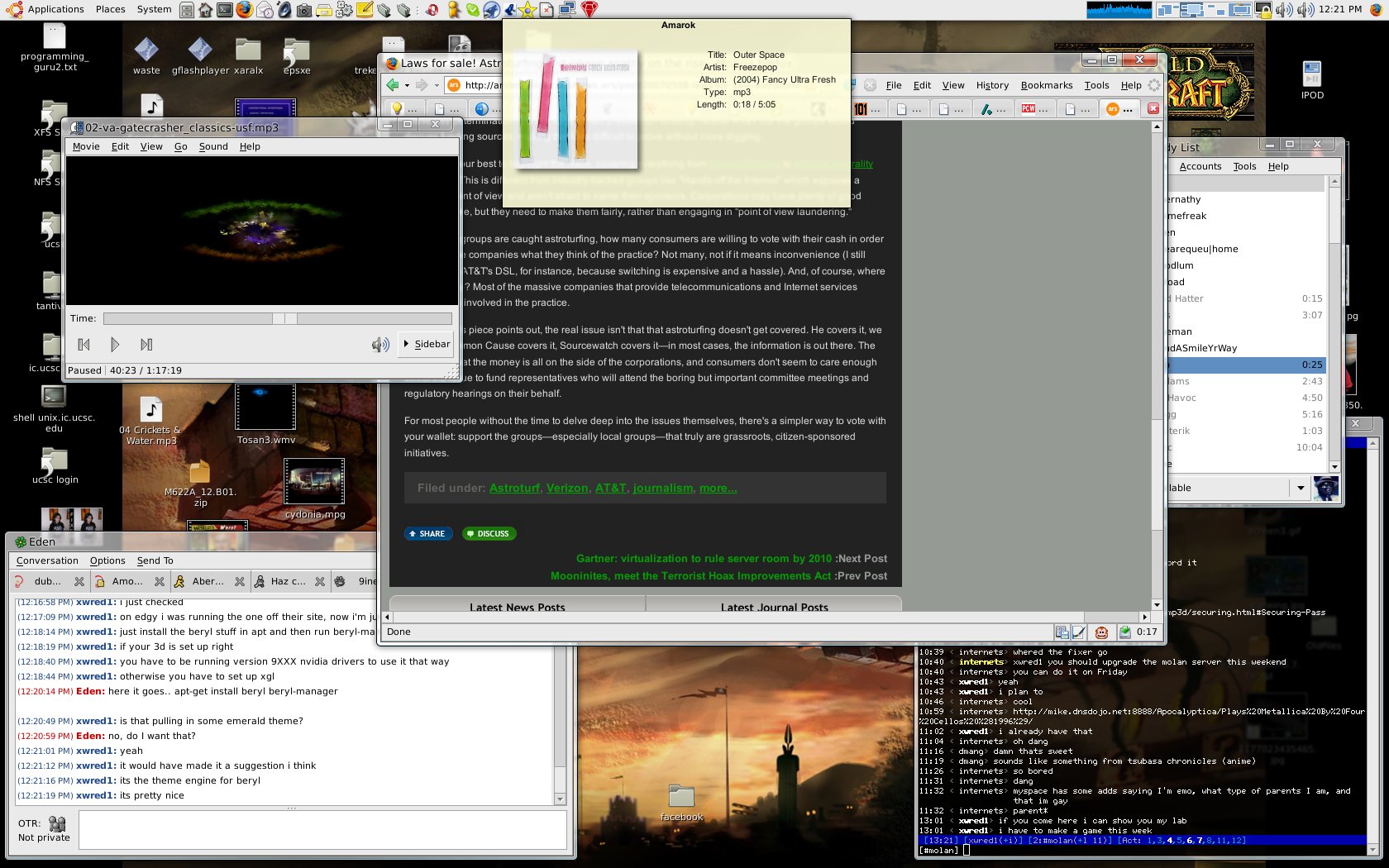Image resolution: width=1389 pixels, height=868 pixels.
Task: Switch to the first workspace in pager
Action: tap(1167, 10)
